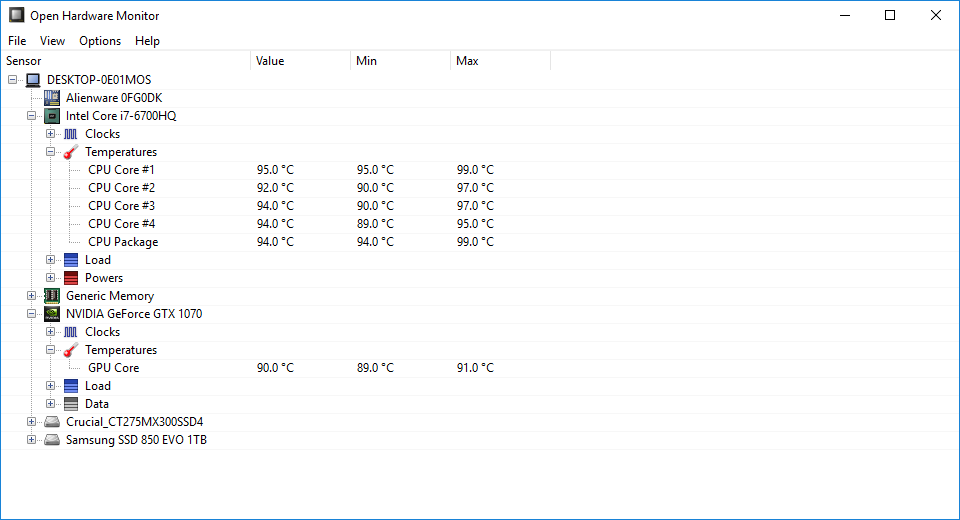Collapse the Intel Core i7-6700HQ node
This screenshot has width=960, height=520.
pos(31,116)
